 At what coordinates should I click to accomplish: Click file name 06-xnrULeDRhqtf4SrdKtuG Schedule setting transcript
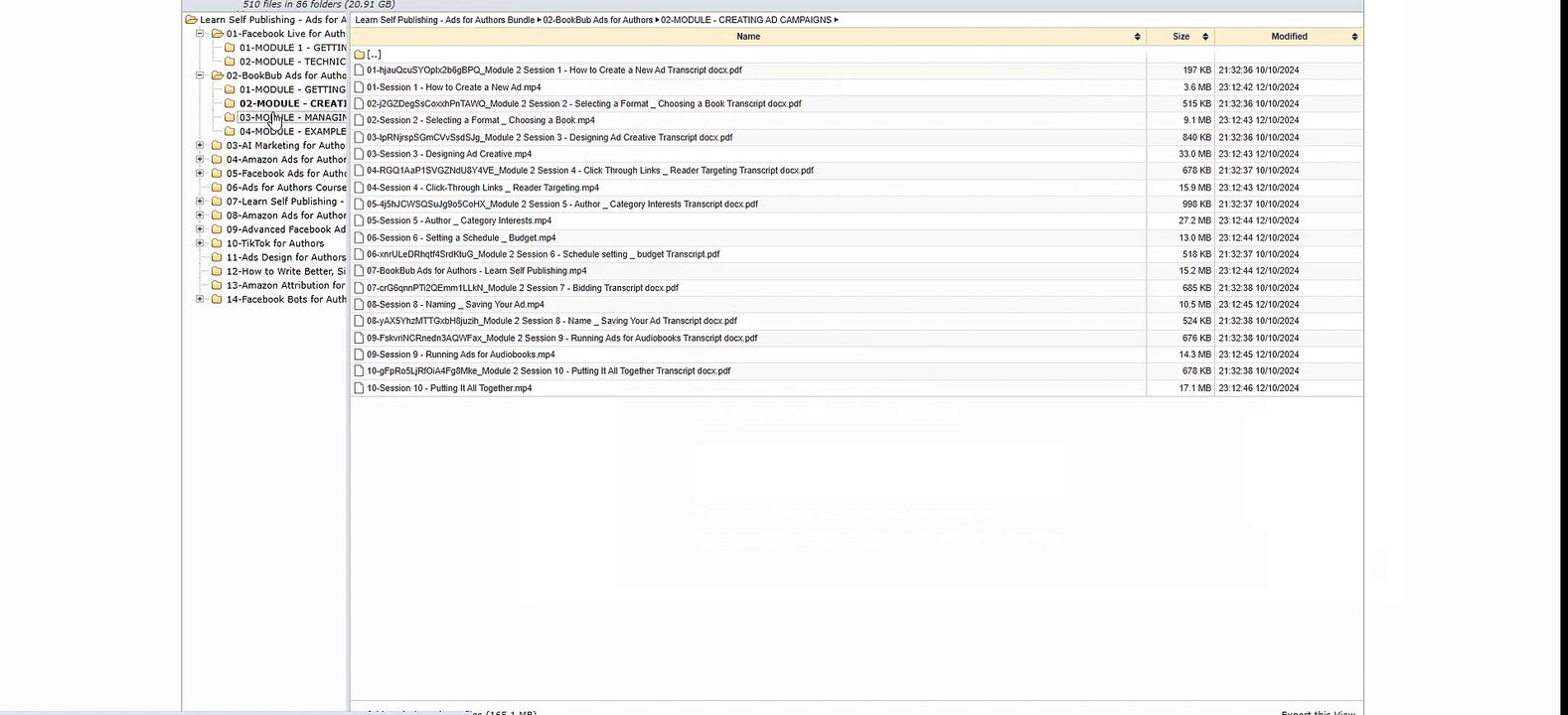pos(543,254)
